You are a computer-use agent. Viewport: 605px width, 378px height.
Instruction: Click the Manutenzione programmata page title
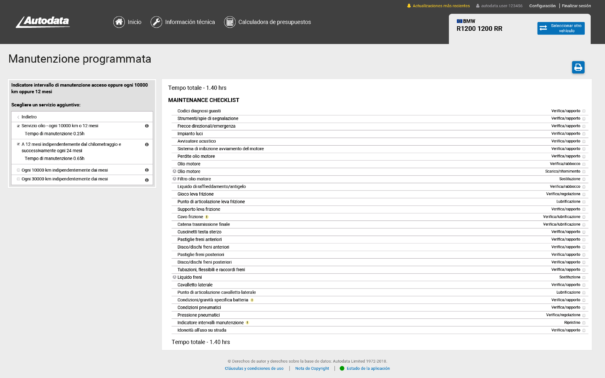coord(80,59)
